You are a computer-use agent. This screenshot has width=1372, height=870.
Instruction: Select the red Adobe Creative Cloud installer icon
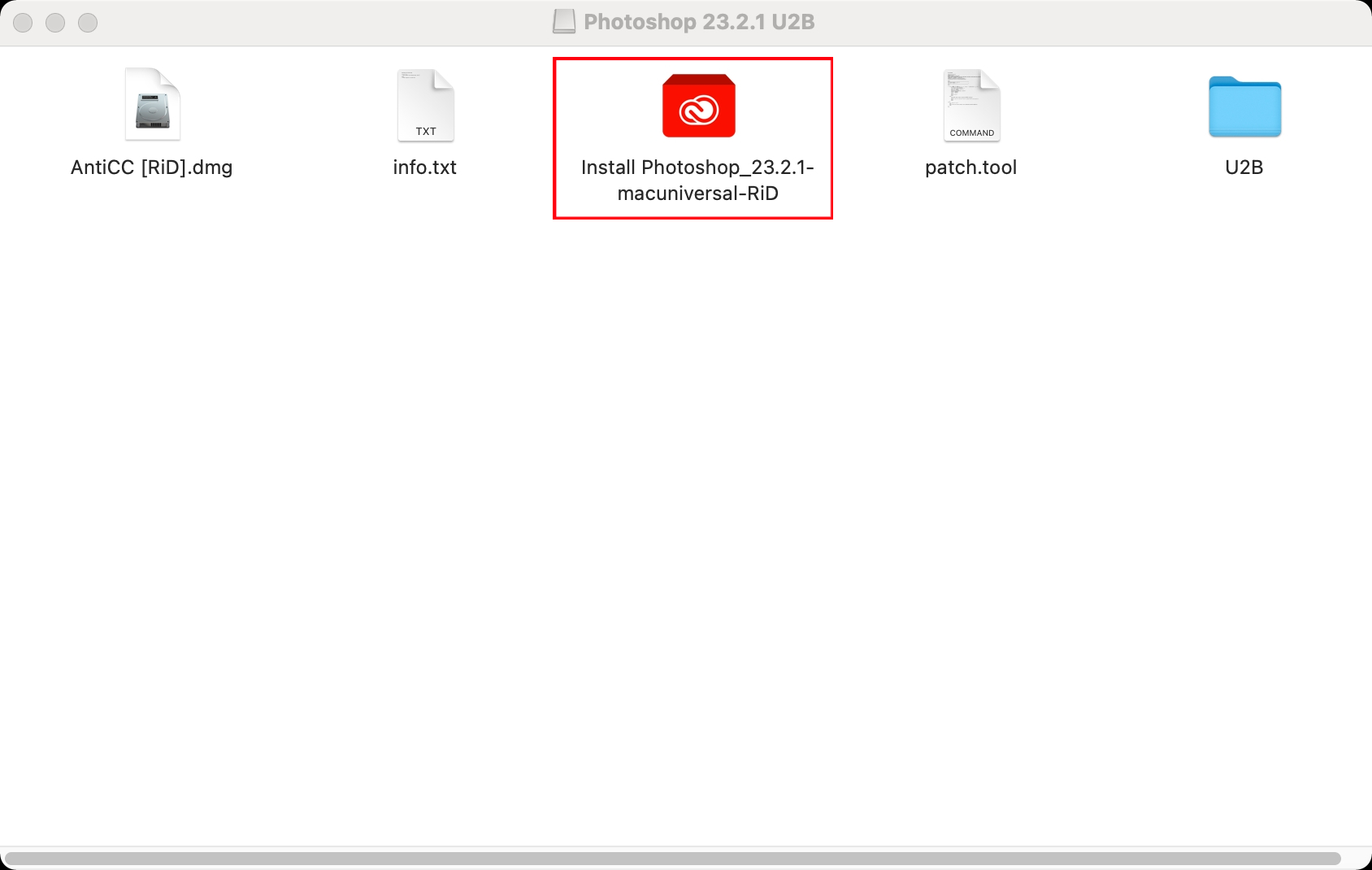point(699,106)
